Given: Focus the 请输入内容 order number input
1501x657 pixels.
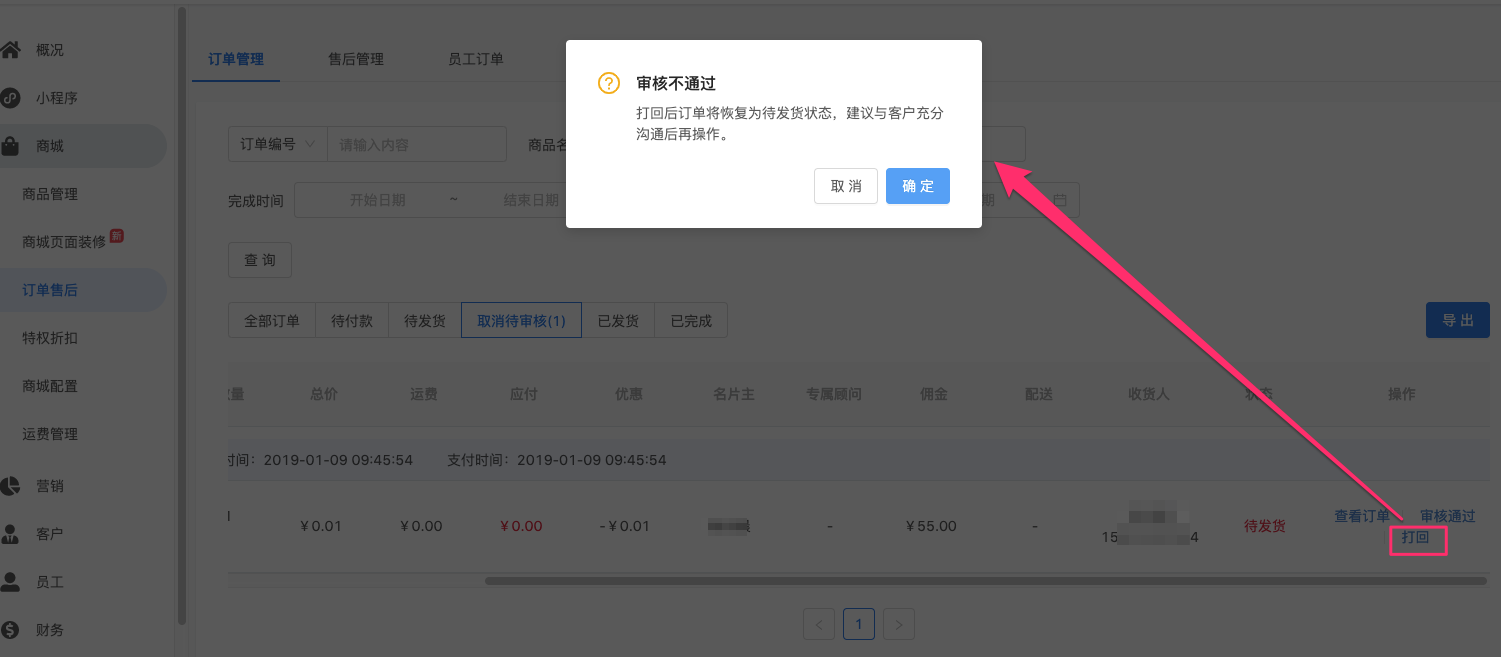Looking at the screenshot, I should coord(417,144).
